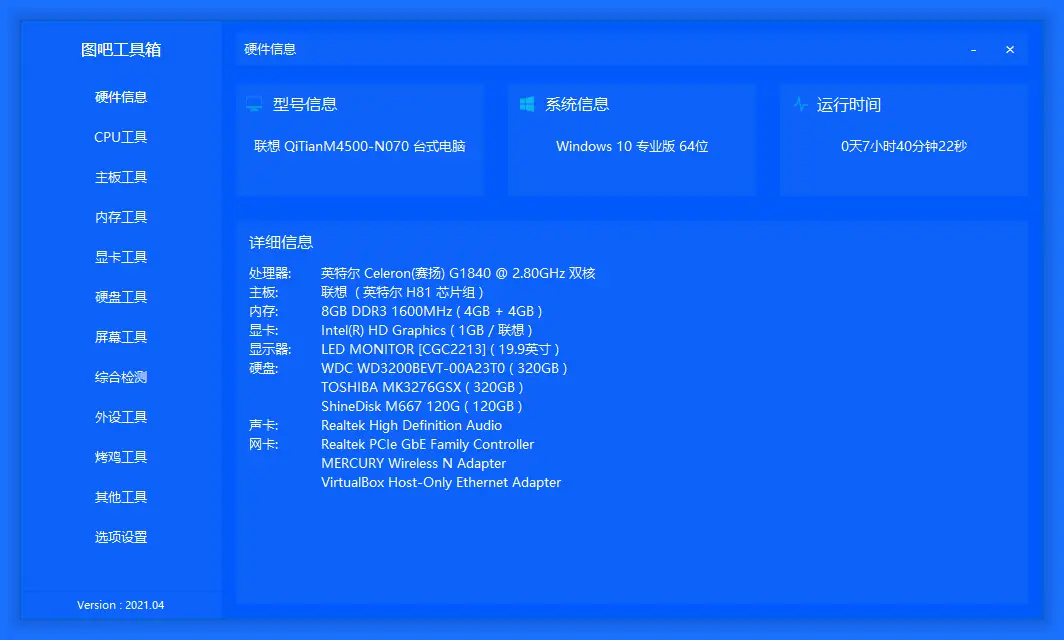
Task: Click the VirtualBox Host-Only Ethernet Adapter line
Action: click(441, 482)
